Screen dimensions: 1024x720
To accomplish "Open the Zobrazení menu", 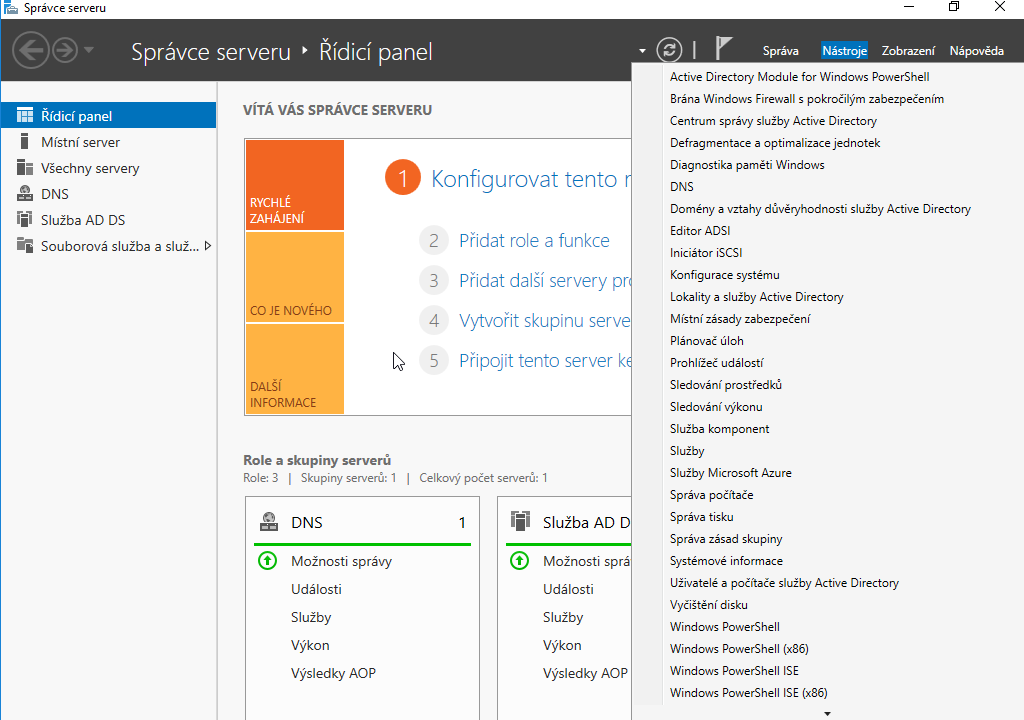I will point(908,51).
